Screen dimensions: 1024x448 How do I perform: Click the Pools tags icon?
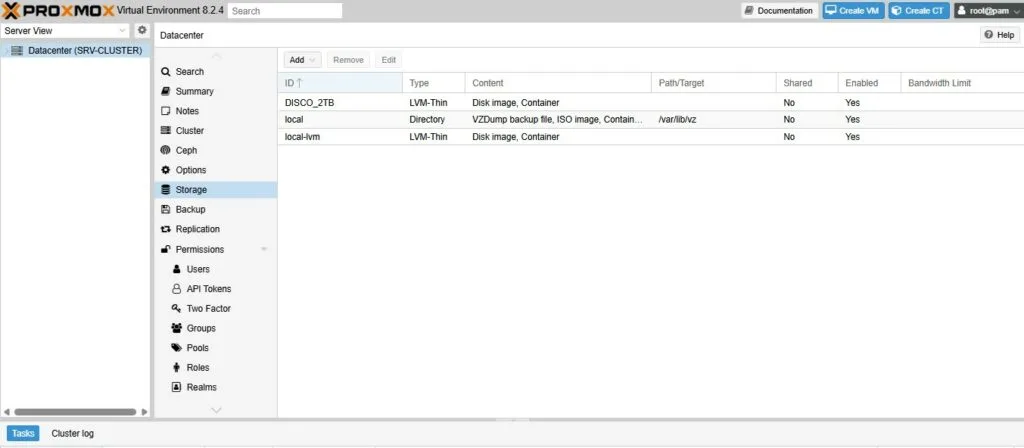pos(176,347)
